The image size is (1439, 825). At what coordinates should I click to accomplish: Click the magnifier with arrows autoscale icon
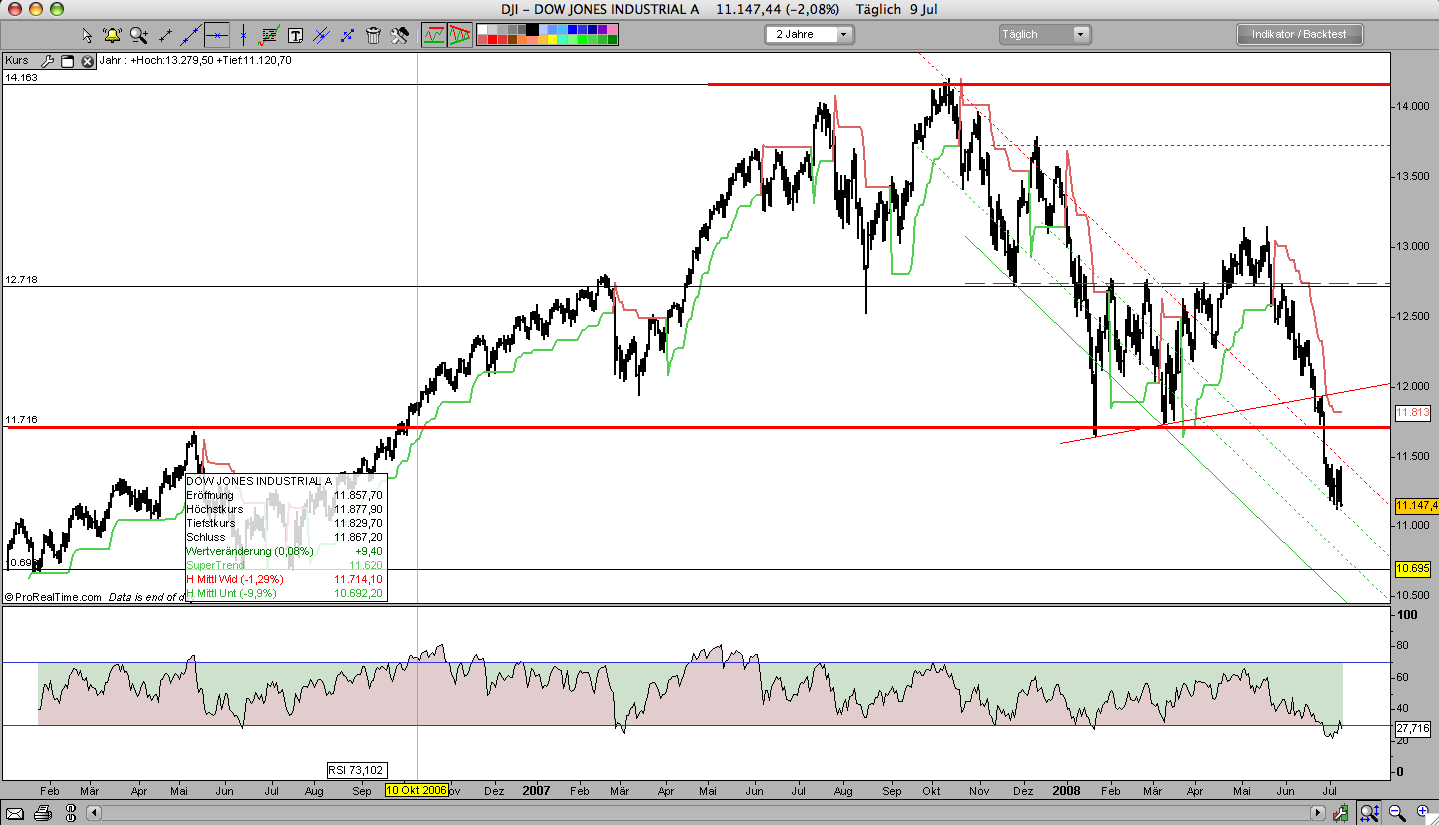coord(1369,812)
